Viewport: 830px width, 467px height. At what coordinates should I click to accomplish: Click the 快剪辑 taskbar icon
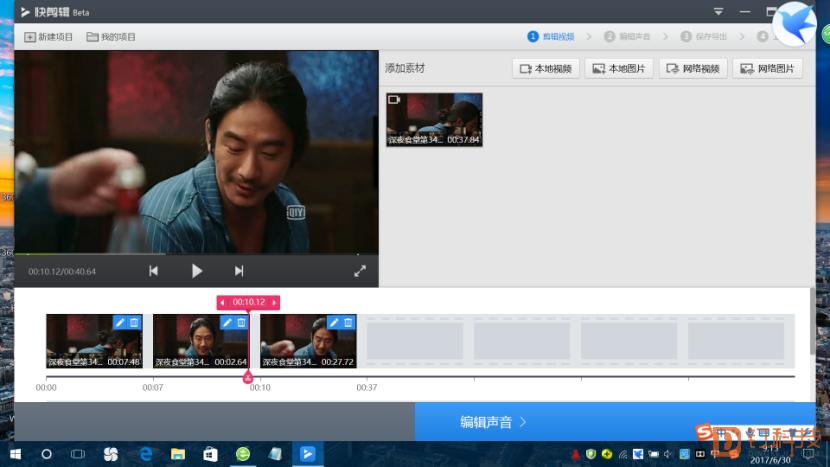tap(308, 454)
